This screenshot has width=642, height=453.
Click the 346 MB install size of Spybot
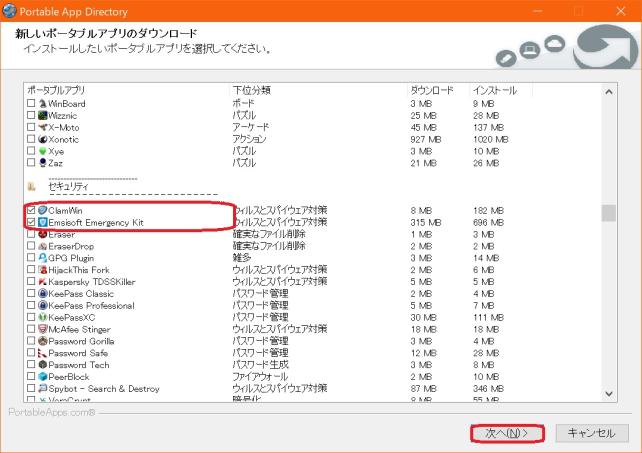(488, 389)
